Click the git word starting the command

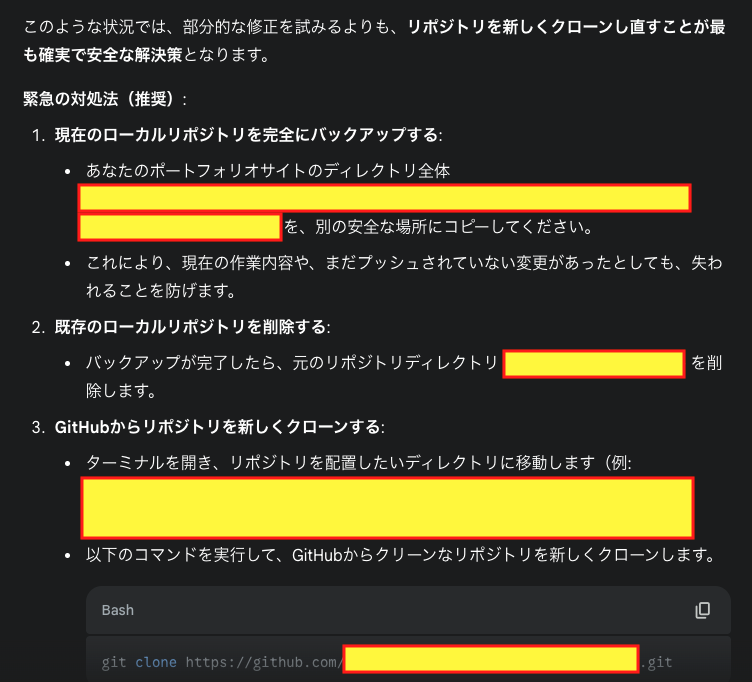click(114, 662)
